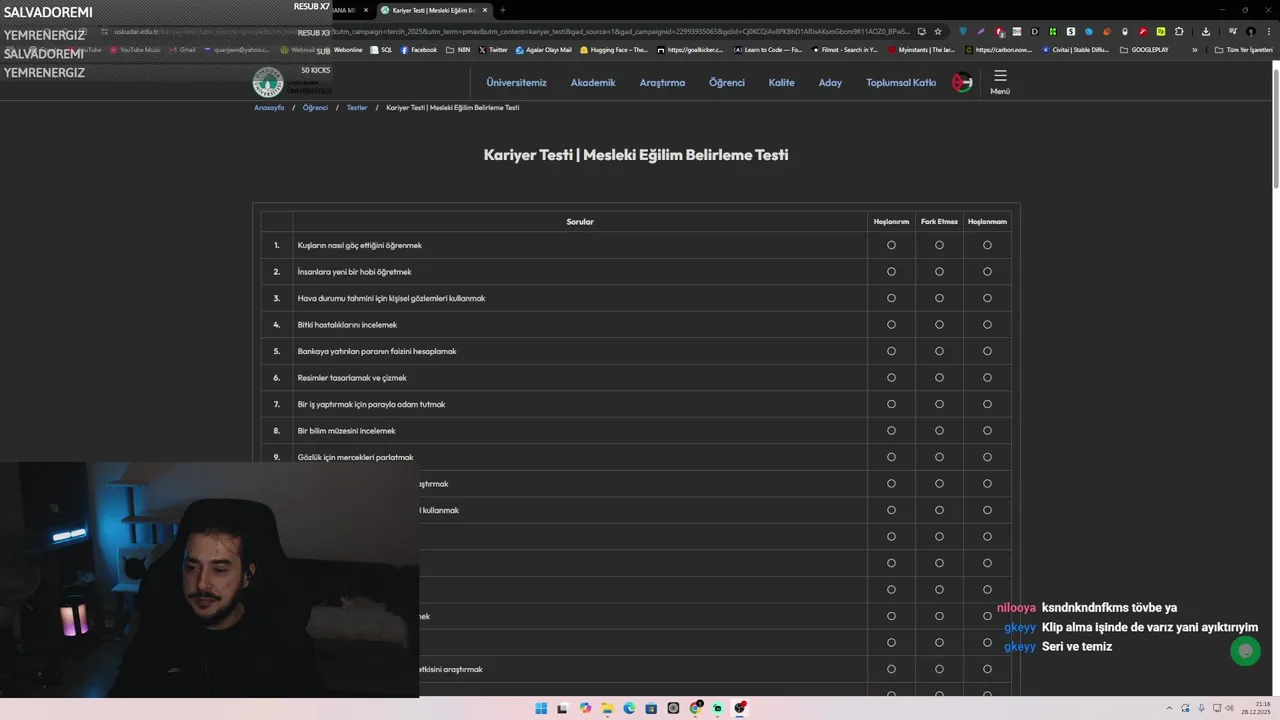Select Hoşlanmam for question 9 Gözlük
Image resolution: width=1280 pixels, height=720 pixels.
point(987,457)
